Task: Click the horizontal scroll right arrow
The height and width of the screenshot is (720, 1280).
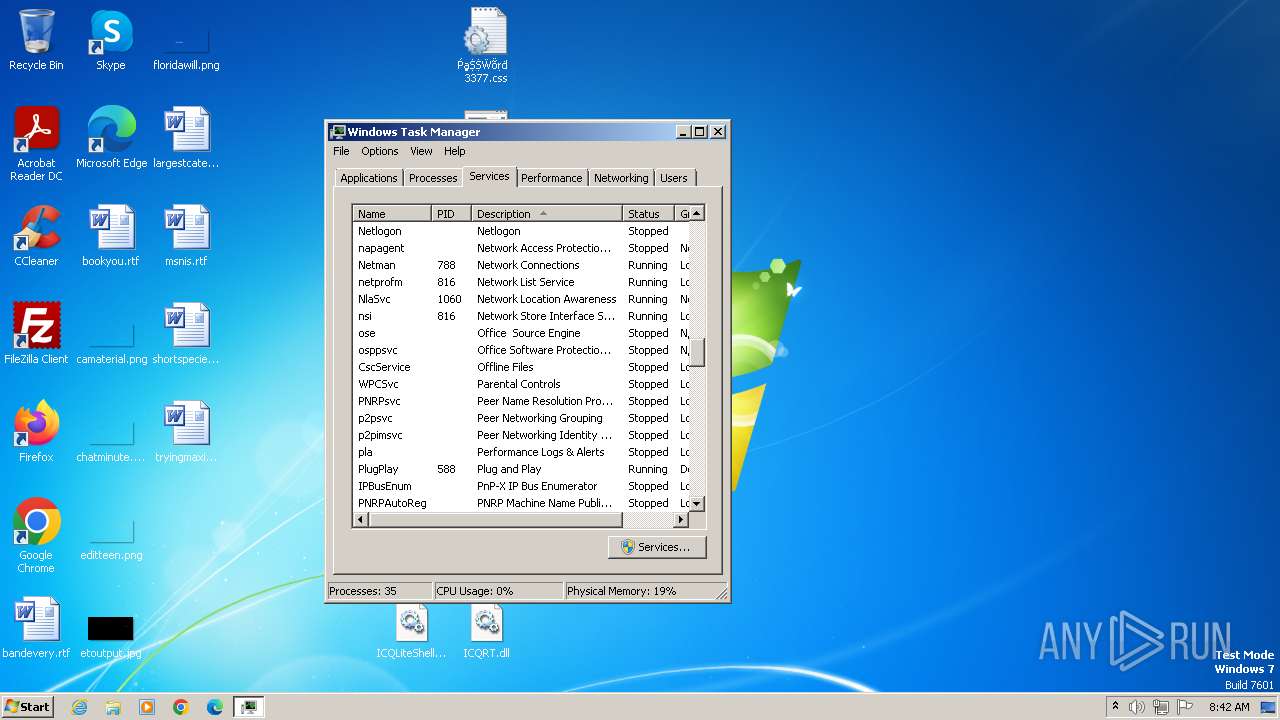Action: [681, 520]
